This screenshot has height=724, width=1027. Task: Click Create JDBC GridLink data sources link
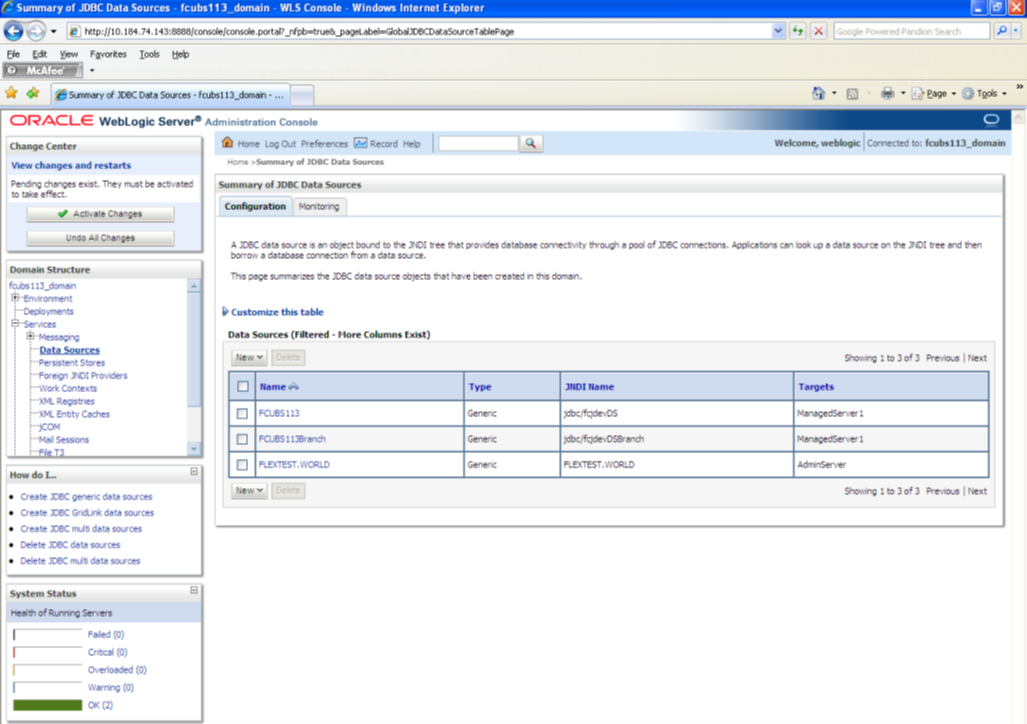pos(87,512)
